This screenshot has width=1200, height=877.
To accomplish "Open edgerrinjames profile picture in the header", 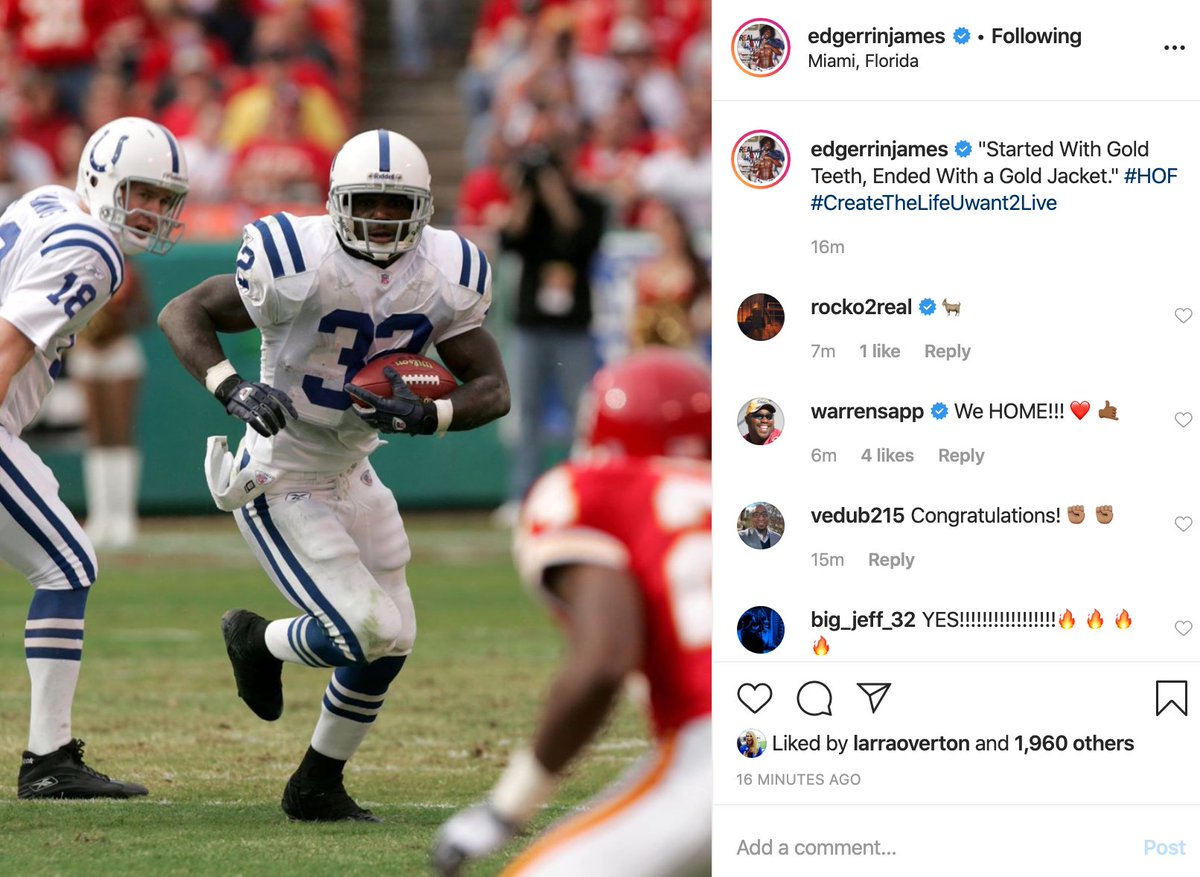I will tap(761, 47).
